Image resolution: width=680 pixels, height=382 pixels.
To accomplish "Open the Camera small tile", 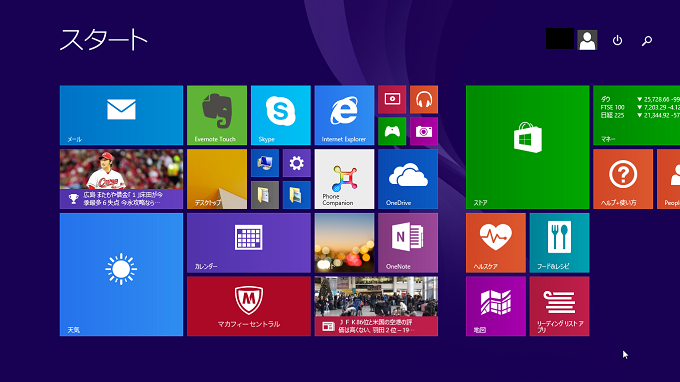I will [x=424, y=131].
